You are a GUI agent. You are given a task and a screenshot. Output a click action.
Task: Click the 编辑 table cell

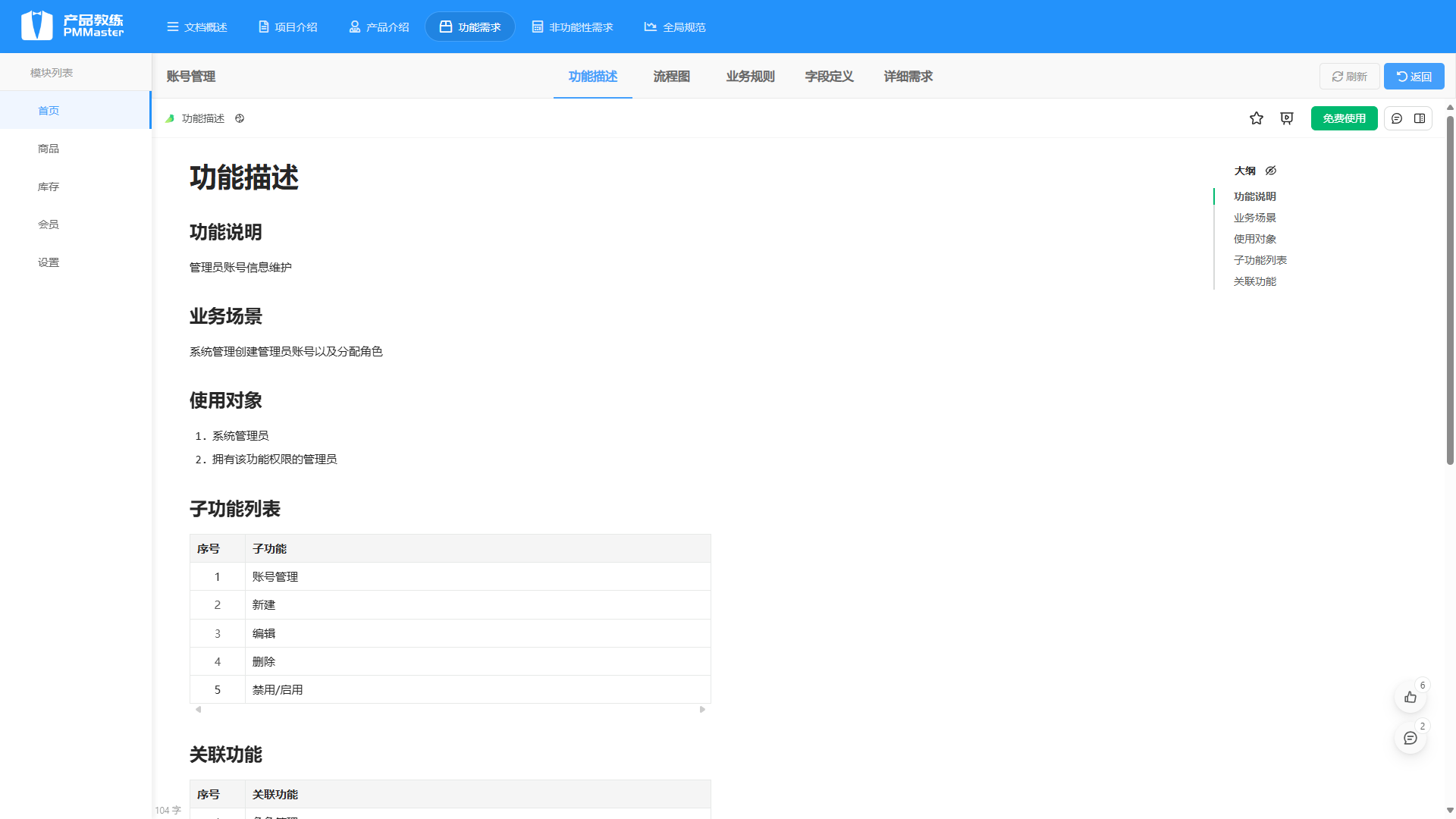(478, 634)
